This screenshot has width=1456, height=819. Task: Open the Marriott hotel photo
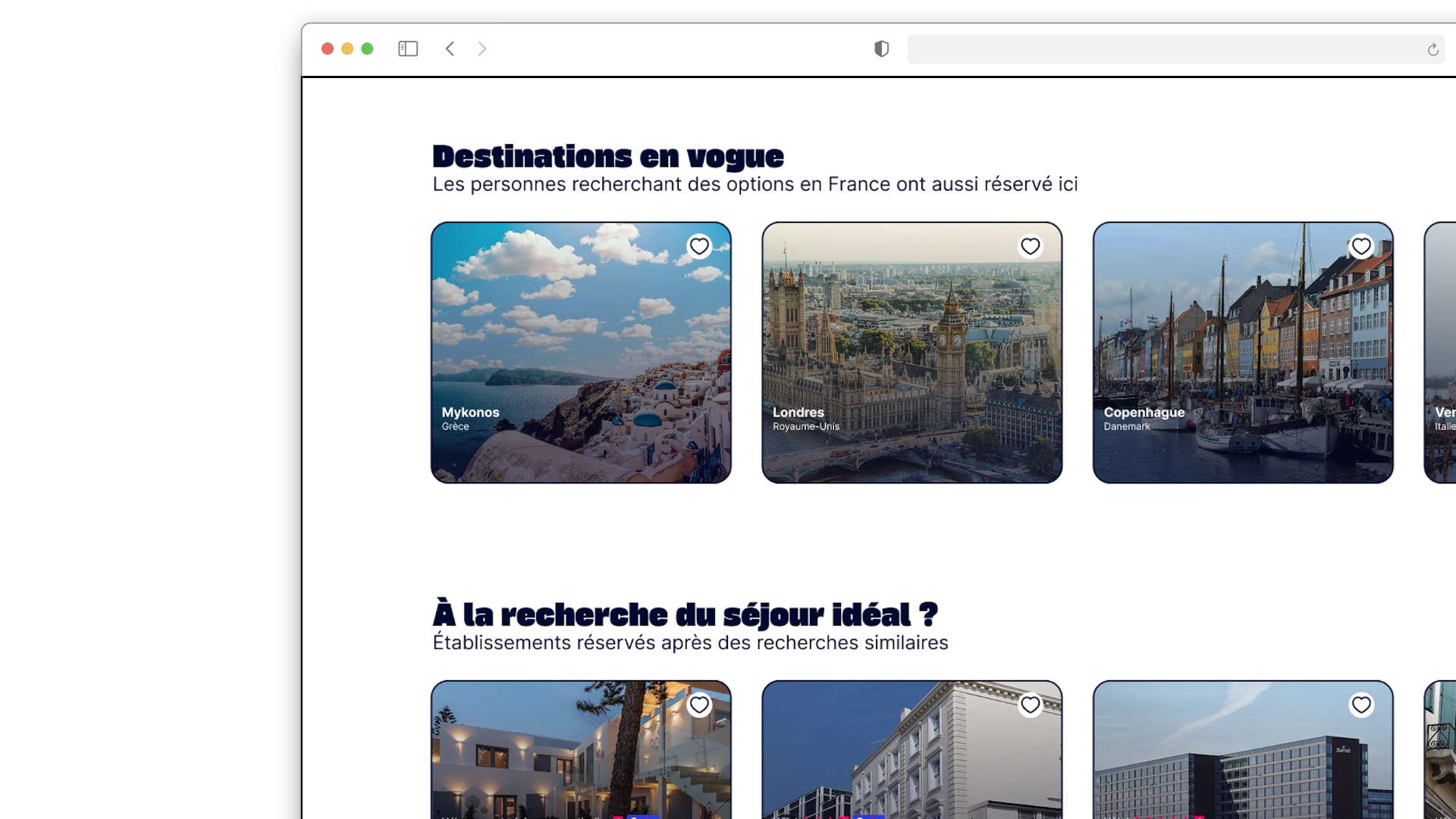[1243, 749]
